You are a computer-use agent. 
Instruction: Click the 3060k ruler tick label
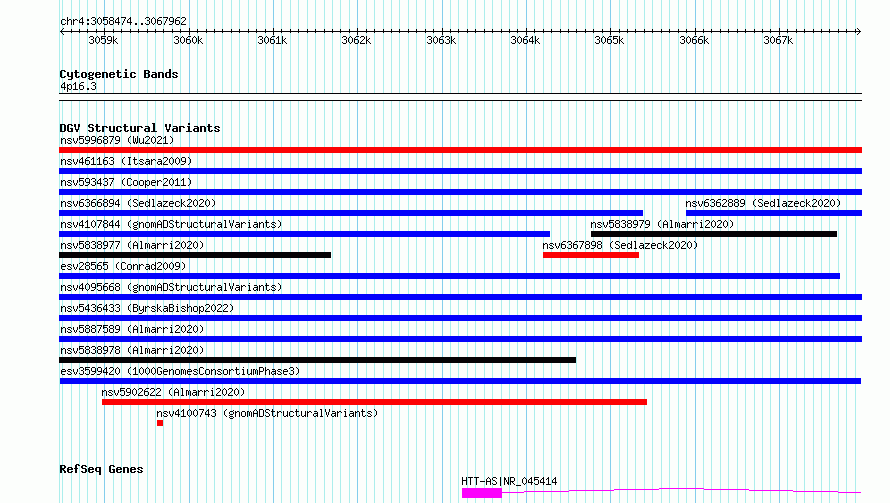(188, 40)
